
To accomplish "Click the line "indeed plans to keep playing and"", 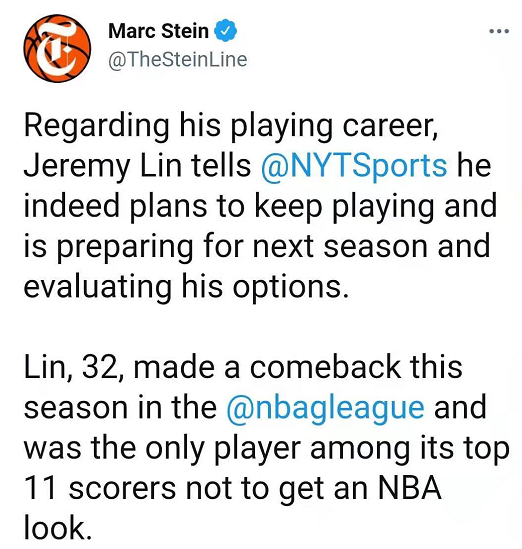I will 260,206.
